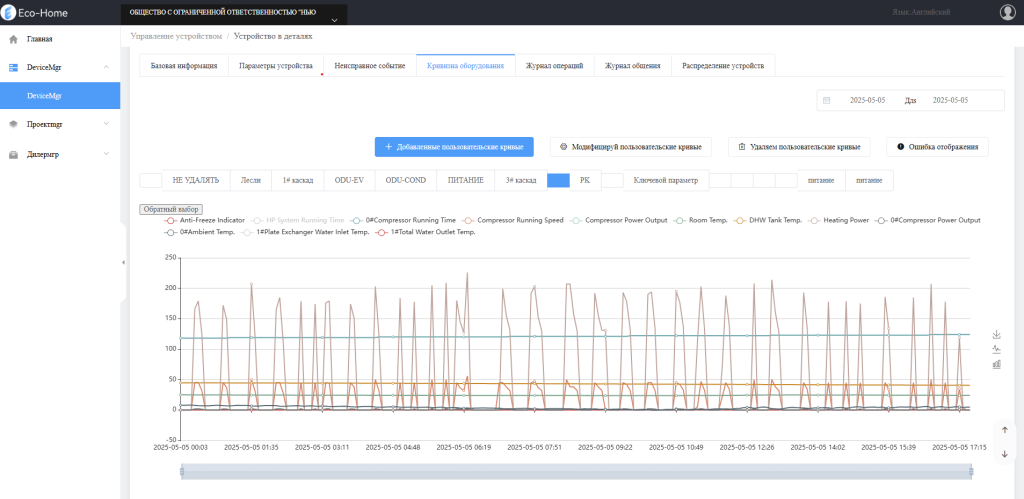This screenshot has height=499, width=1024.
Task: Click the home icon beside Главная
Action: 13,39
